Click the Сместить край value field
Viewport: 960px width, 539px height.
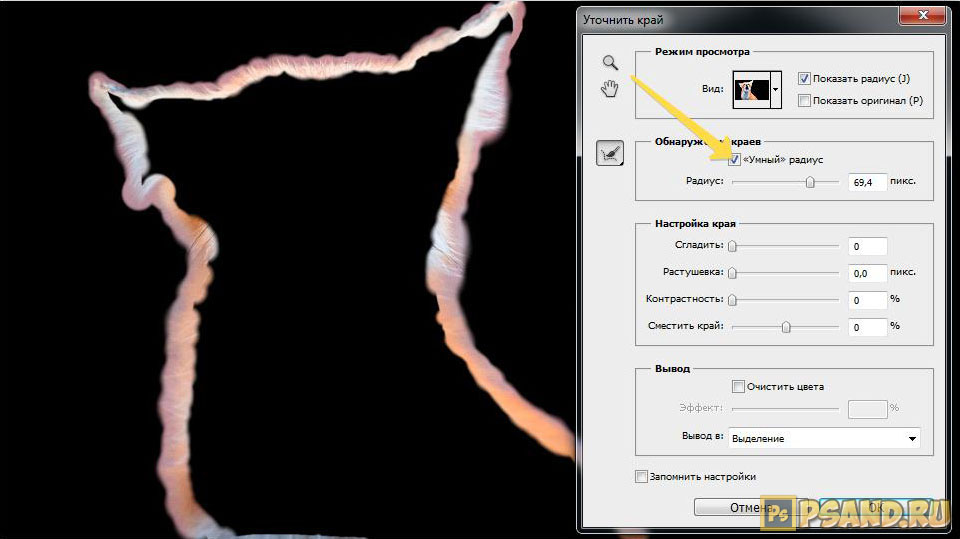868,327
